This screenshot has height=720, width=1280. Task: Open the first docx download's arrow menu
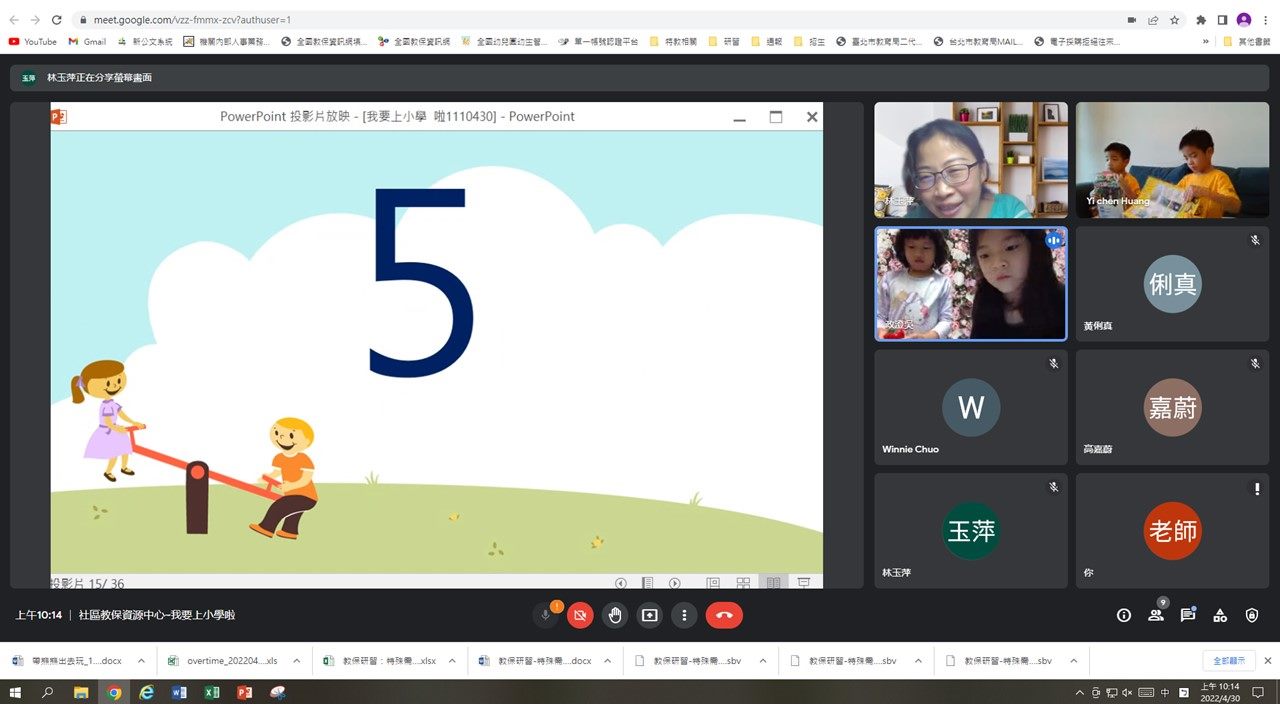[x=141, y=661]
